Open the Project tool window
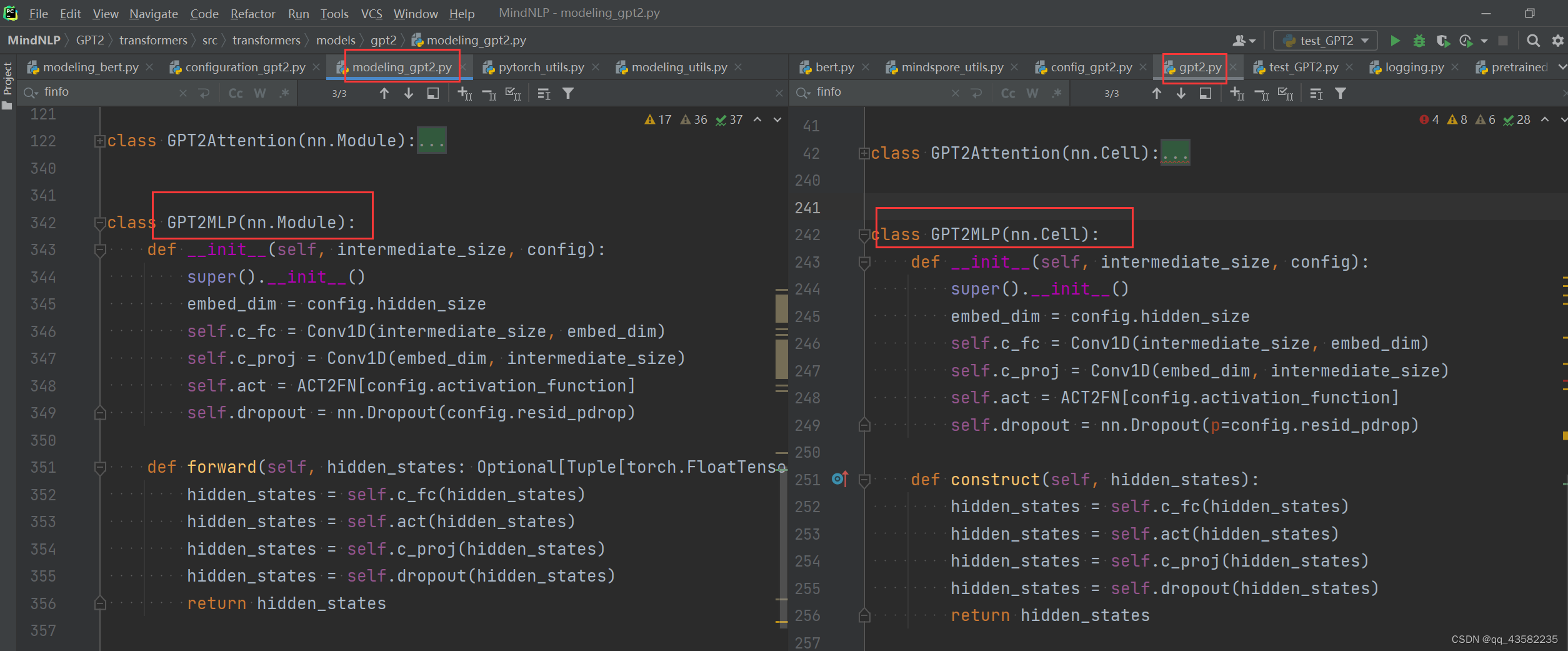Image resolution: width=1568 pixels, height=651 pixels. (x=7, y=84)
